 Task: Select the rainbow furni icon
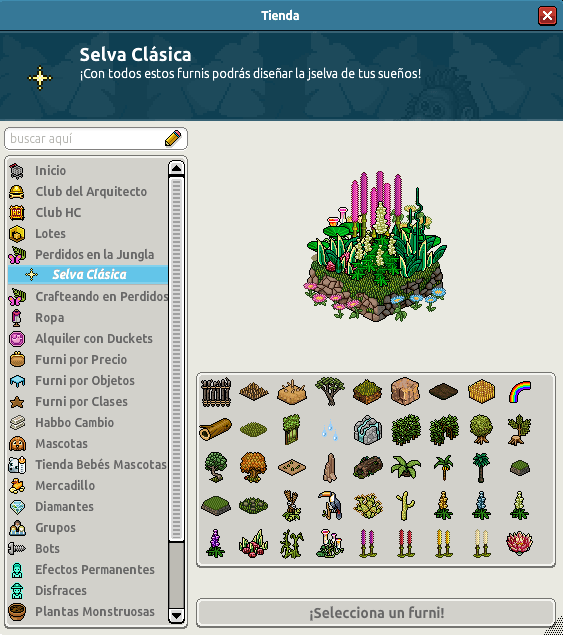point(520,392)
